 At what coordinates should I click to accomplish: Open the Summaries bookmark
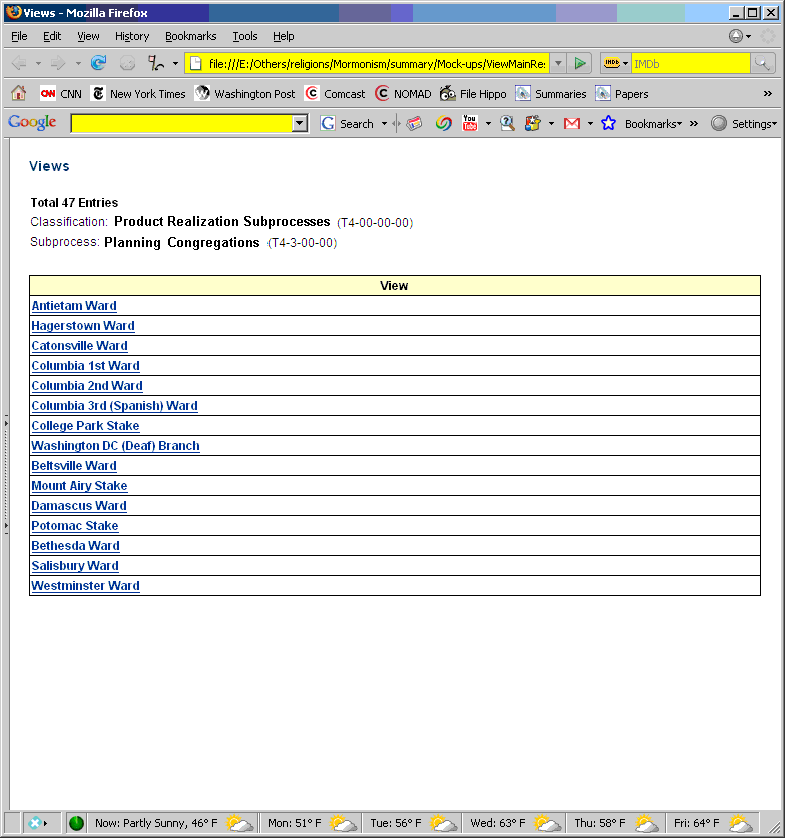tap(551, 94)
